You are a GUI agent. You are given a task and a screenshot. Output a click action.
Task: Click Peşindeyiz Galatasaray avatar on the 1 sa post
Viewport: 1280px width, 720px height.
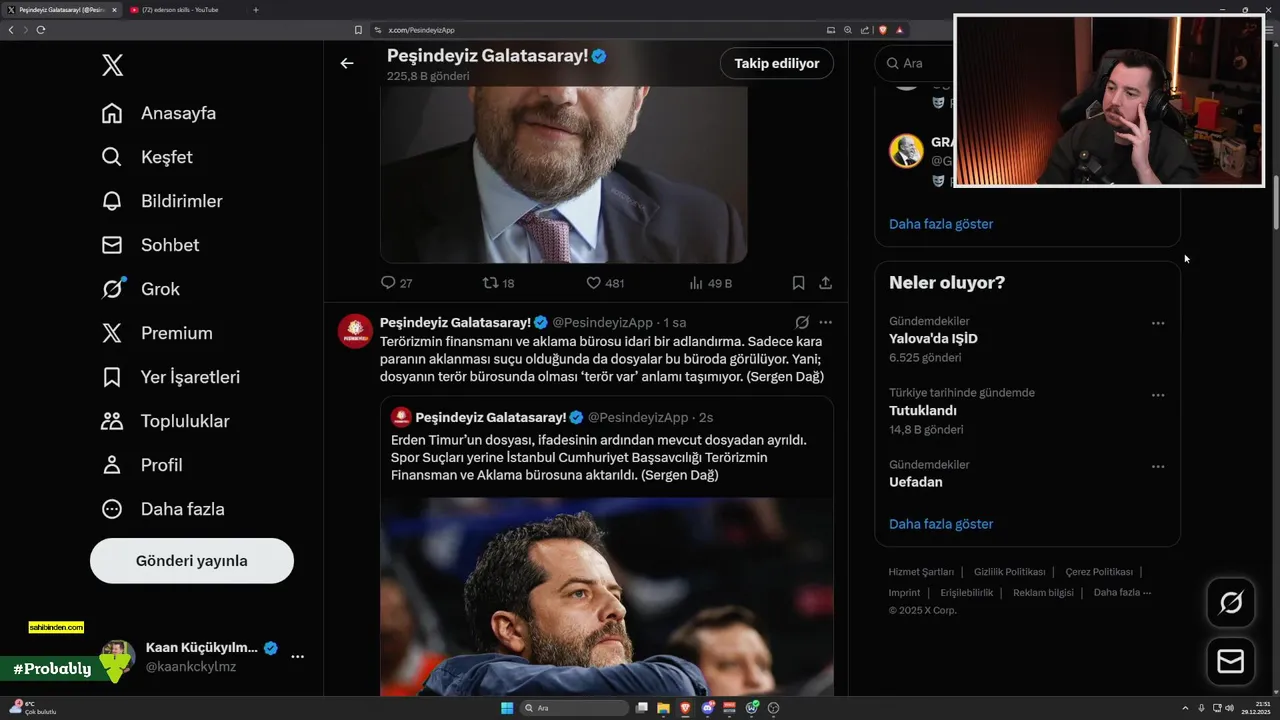355,331
